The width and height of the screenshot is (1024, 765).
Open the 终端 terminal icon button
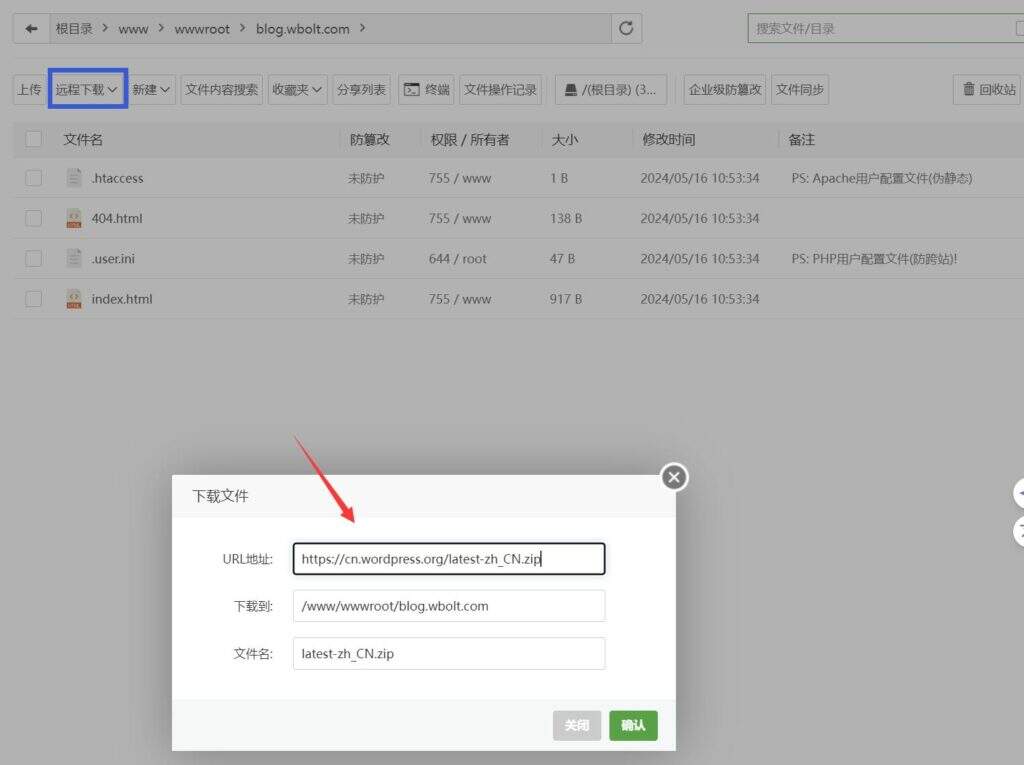point(426,89)
